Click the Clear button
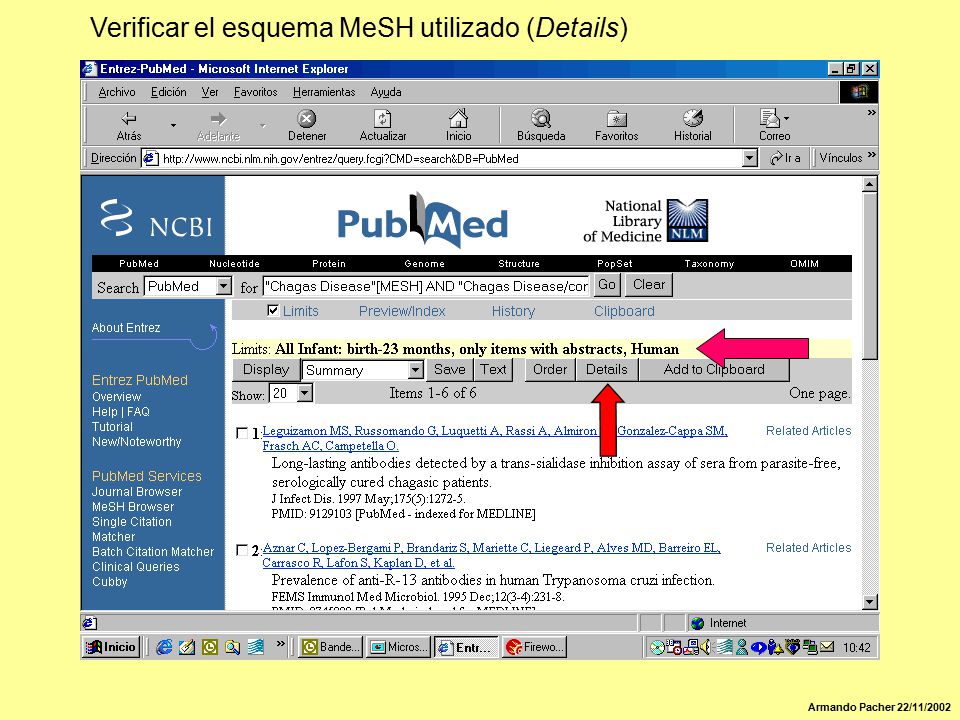 point(648,285)
